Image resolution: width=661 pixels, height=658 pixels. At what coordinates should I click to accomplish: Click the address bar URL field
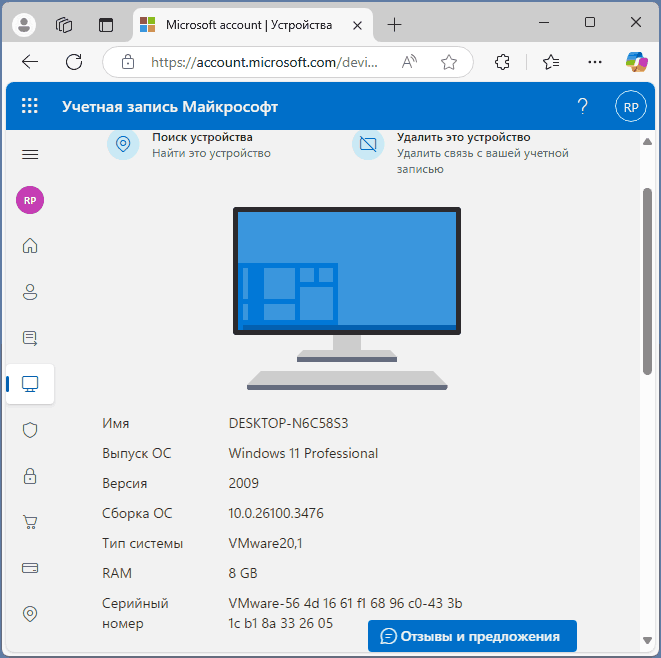(264, 62)
